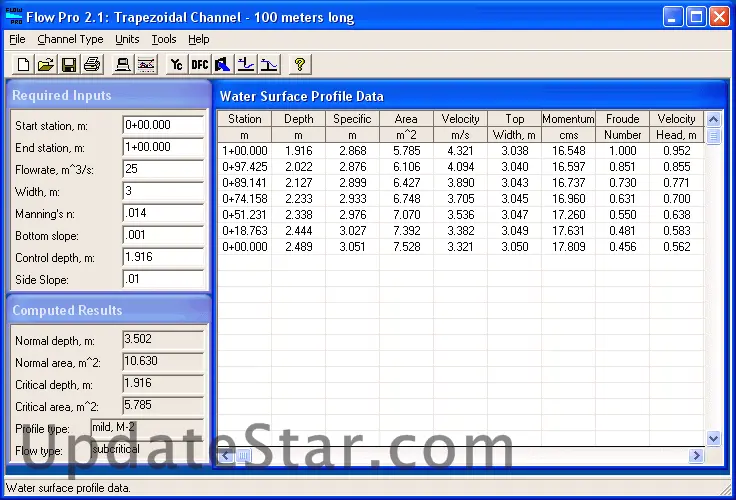Open the Channel Type menu
This screenshot has height=500, width=736.
coord(70,39)
